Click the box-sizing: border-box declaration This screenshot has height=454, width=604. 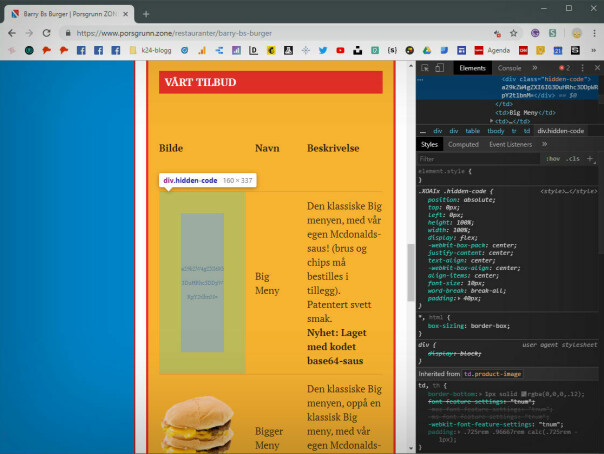[x=468, y=326]
